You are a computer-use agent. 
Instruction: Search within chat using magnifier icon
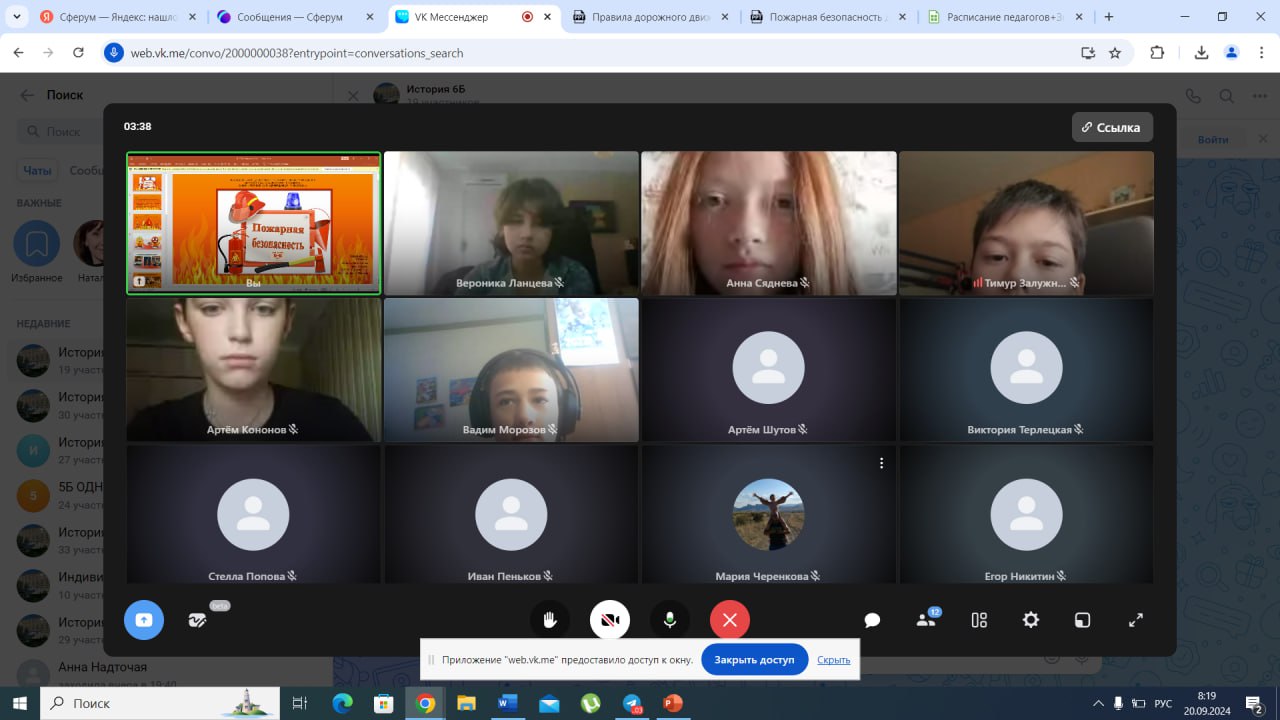tap(1226, 96)
